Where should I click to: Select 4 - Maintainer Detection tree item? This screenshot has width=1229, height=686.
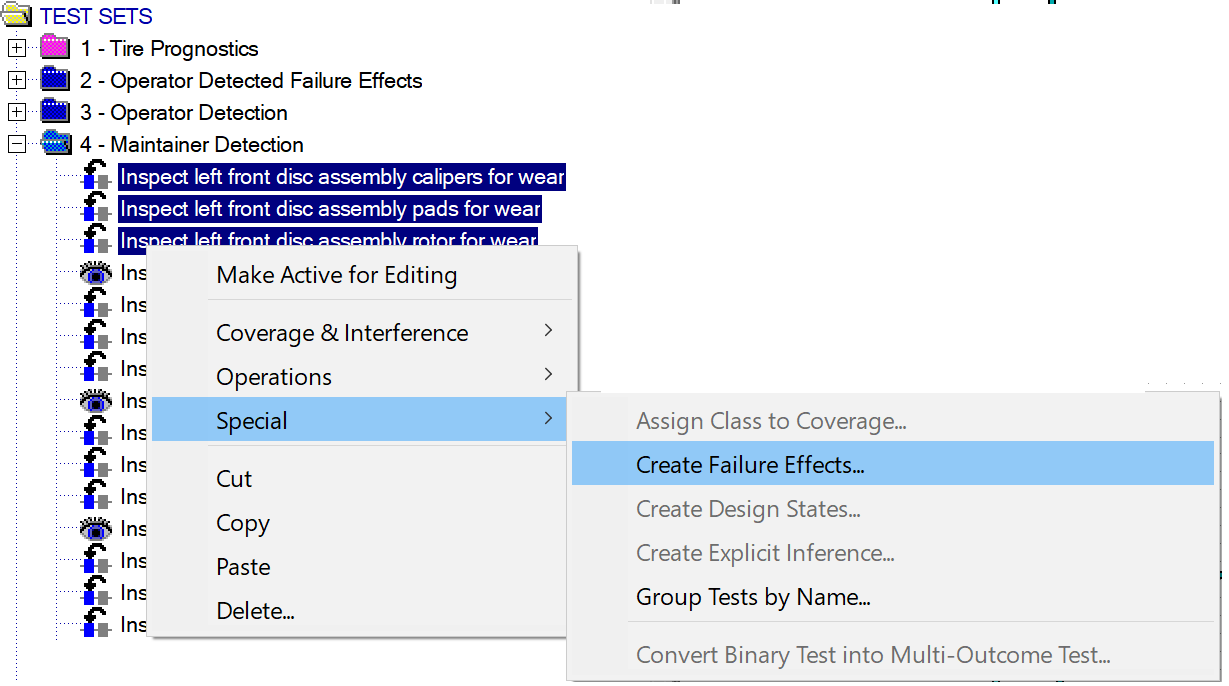point(192,144)
